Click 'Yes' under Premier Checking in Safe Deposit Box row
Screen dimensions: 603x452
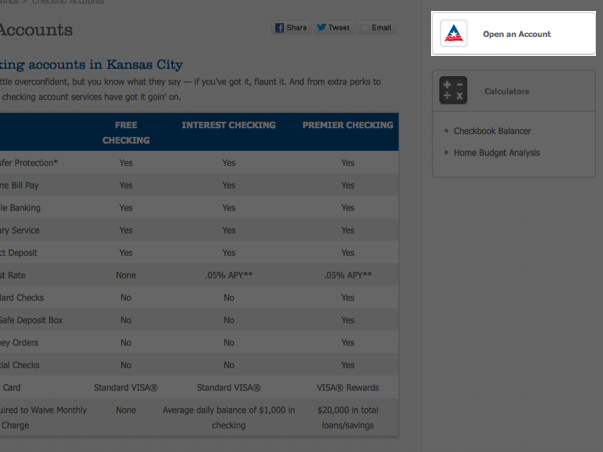click(x=348, y=320)
